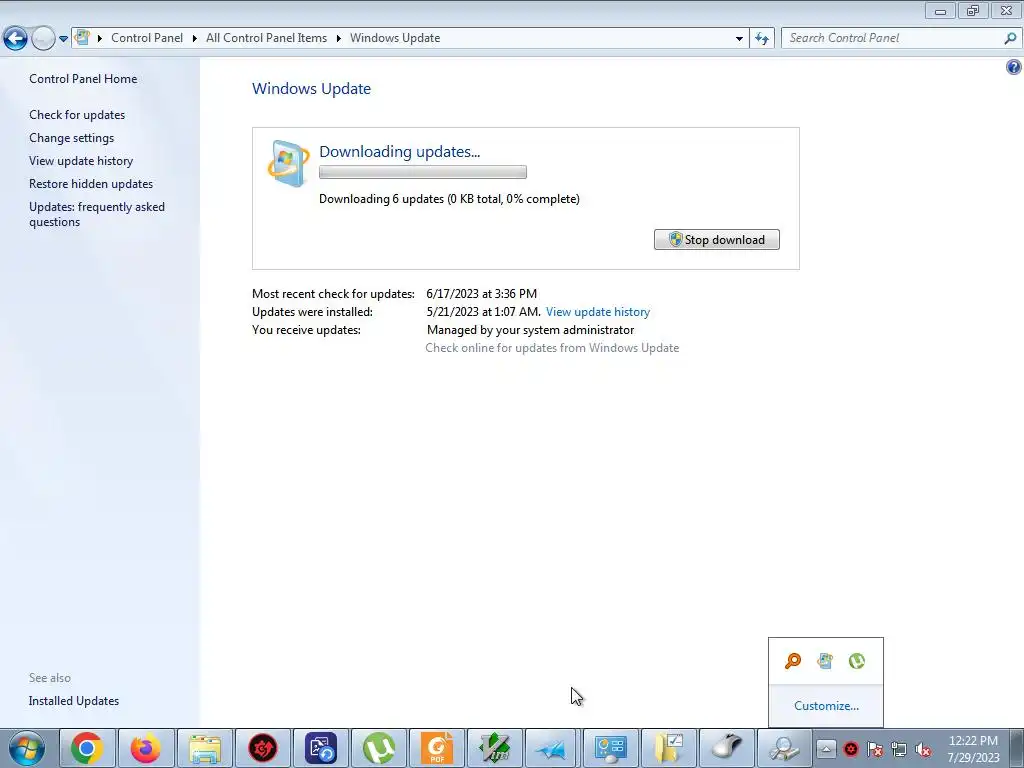Viewport: 1024px width, 768px height.
Task: Open the blue image converter taskbar app
Action: pos(321,748)
